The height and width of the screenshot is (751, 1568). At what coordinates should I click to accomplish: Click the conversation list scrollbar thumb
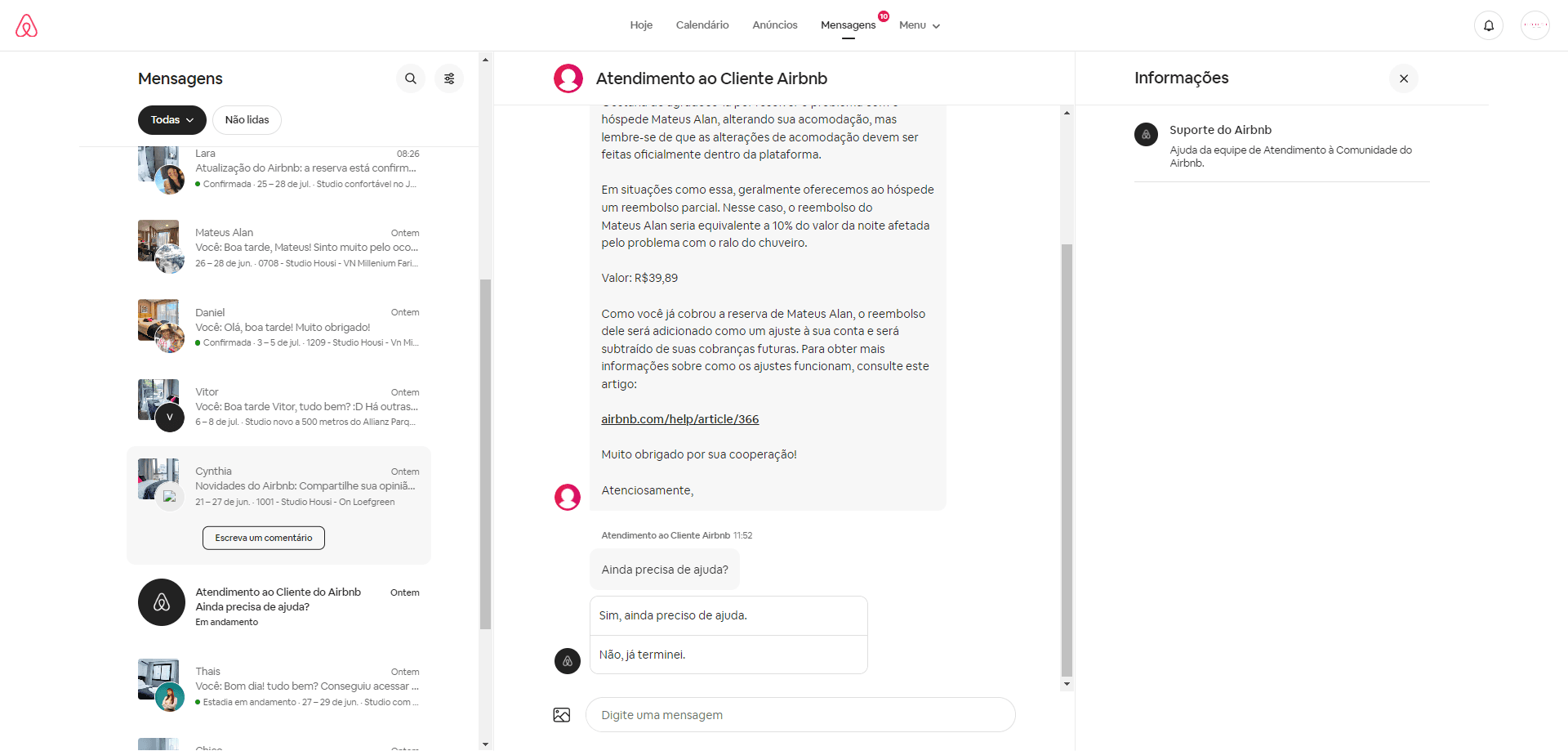[x=485, y=454]
